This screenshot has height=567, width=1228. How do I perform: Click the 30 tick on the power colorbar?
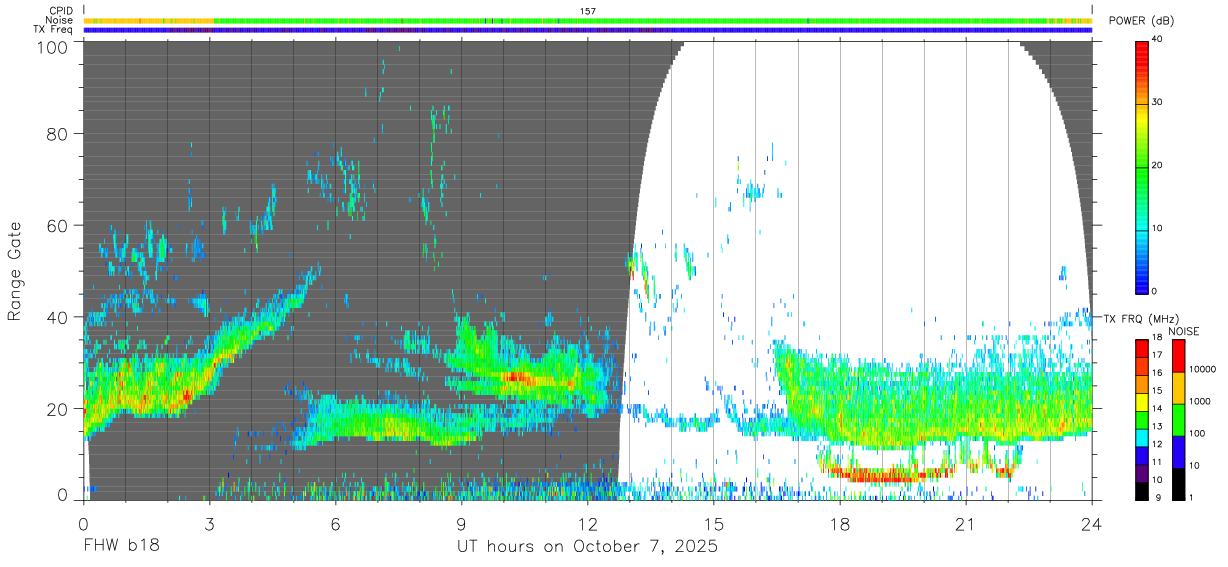tap(1158, 102)
